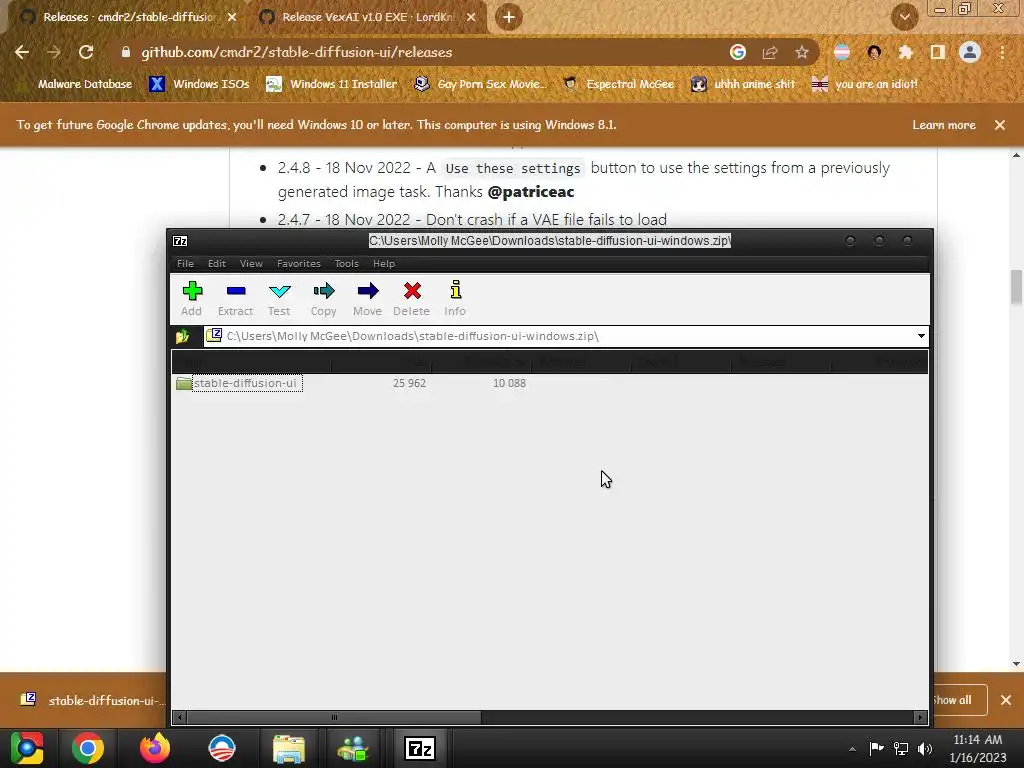This screenshot has width=1024, height=768.
Task: Select the Copy tool in 7-Zip
Action: click(x=323, y=298)
